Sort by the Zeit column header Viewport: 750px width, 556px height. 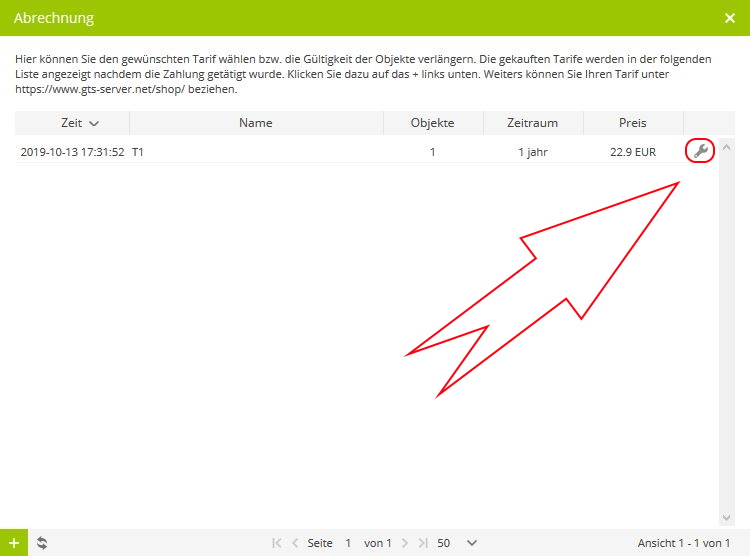[72, 123]
